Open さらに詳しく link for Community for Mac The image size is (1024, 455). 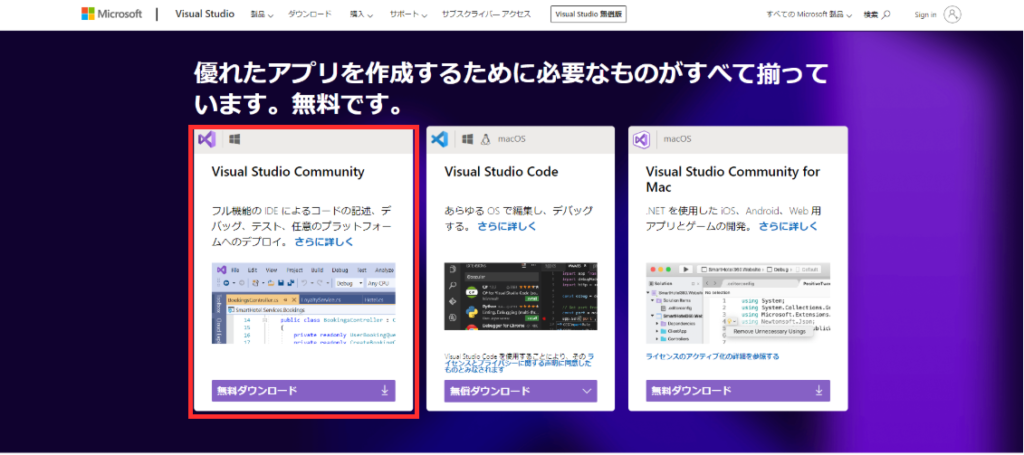(788, 227)
